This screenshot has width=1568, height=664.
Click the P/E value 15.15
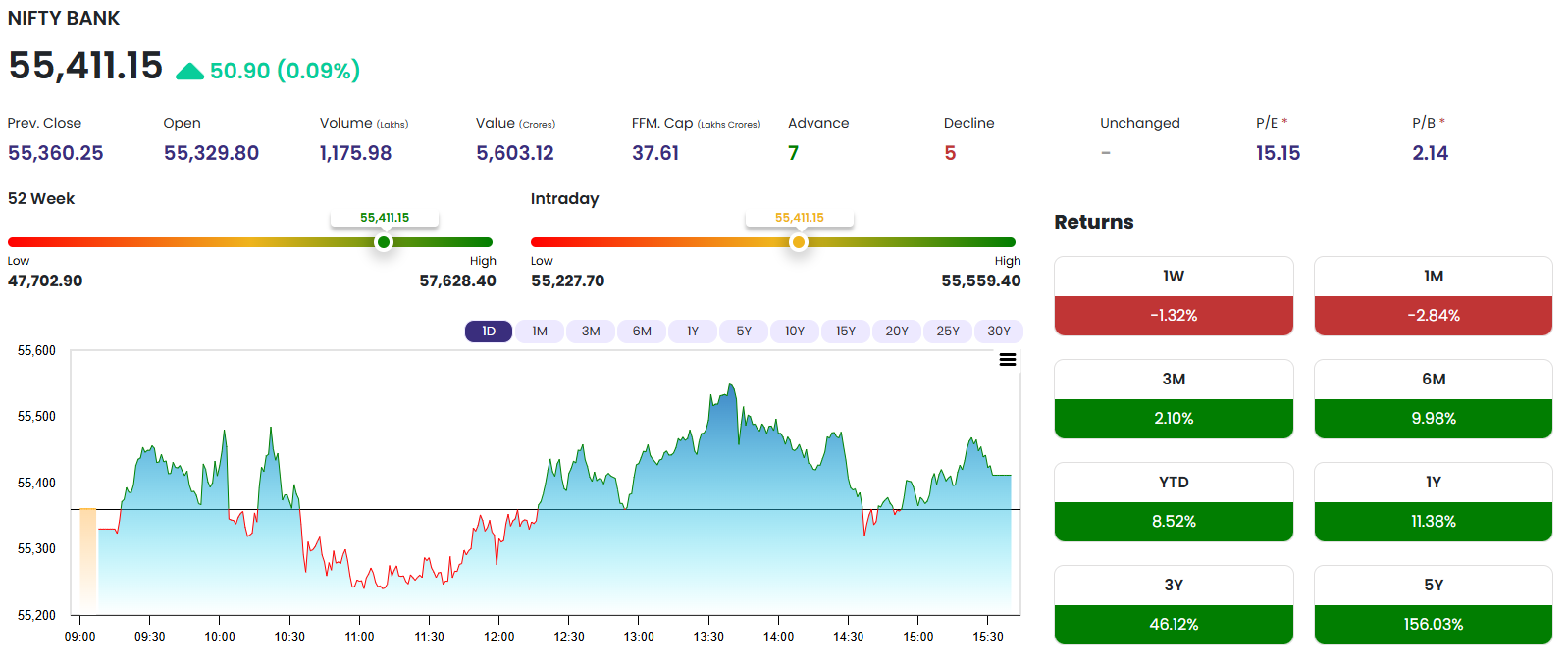click(x=1278, y=153)
